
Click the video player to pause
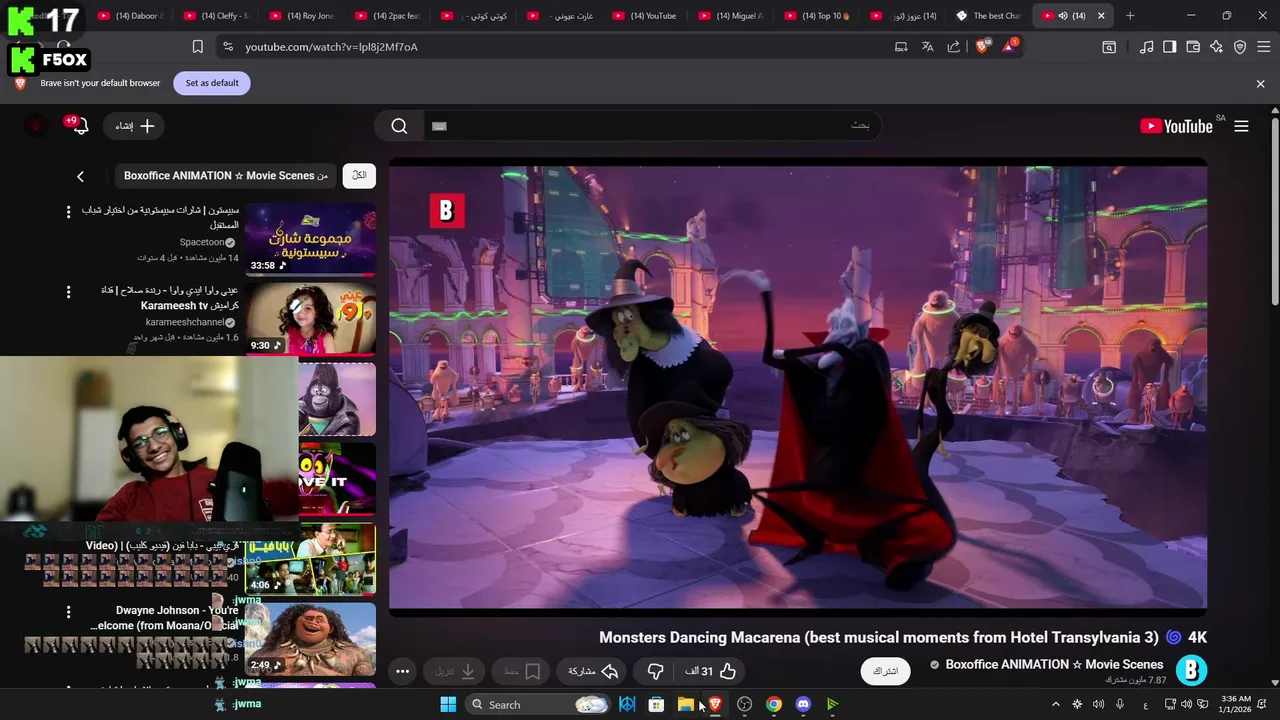798,387
